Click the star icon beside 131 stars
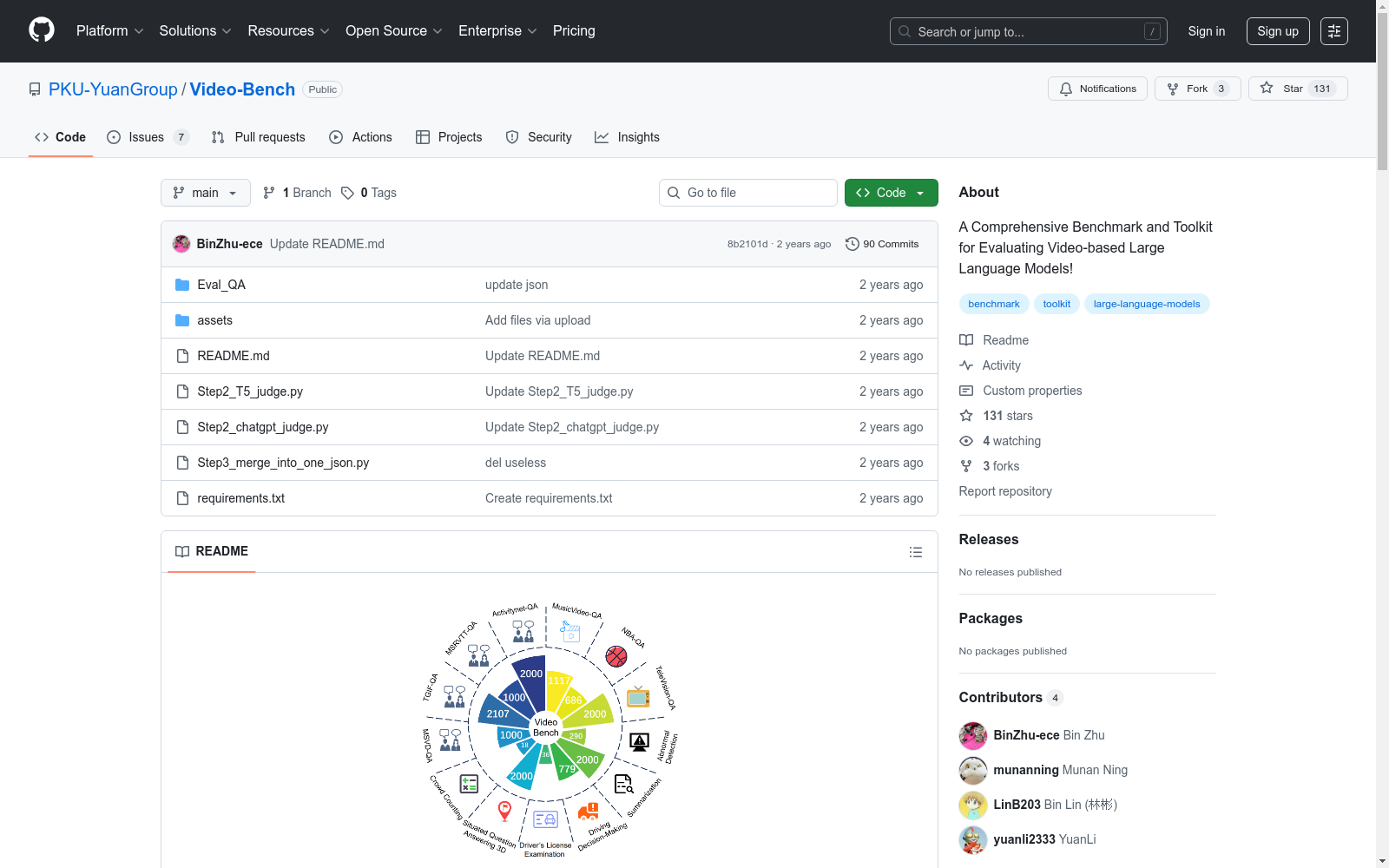 966,416
